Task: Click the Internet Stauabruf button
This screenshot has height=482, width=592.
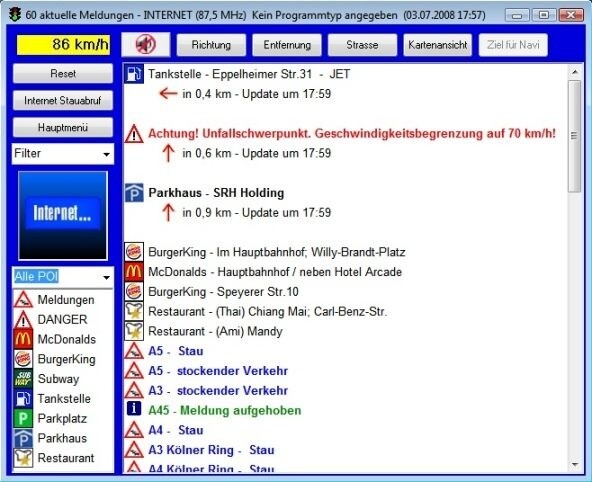Action: [x=63, y=100]
